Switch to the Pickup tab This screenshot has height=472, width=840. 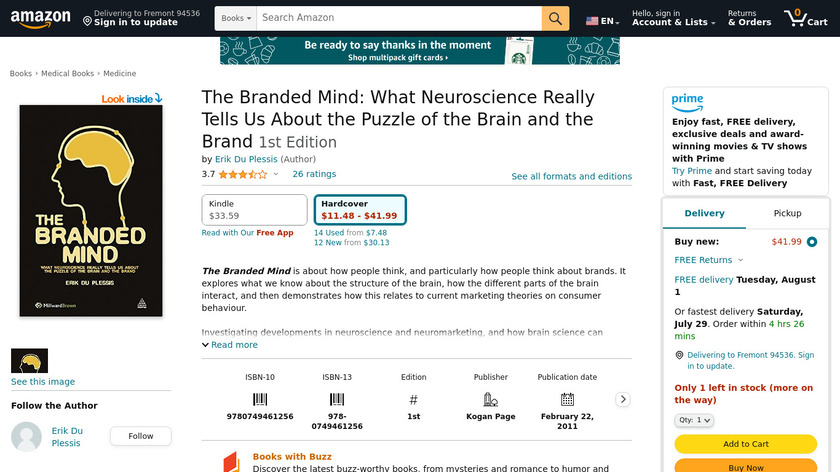(x=787, y=213)
